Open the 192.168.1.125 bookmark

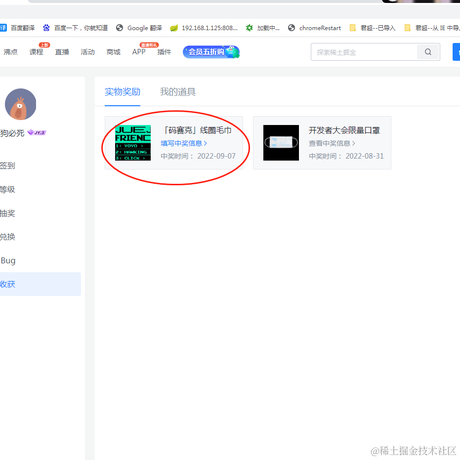[x=204, y=28]
